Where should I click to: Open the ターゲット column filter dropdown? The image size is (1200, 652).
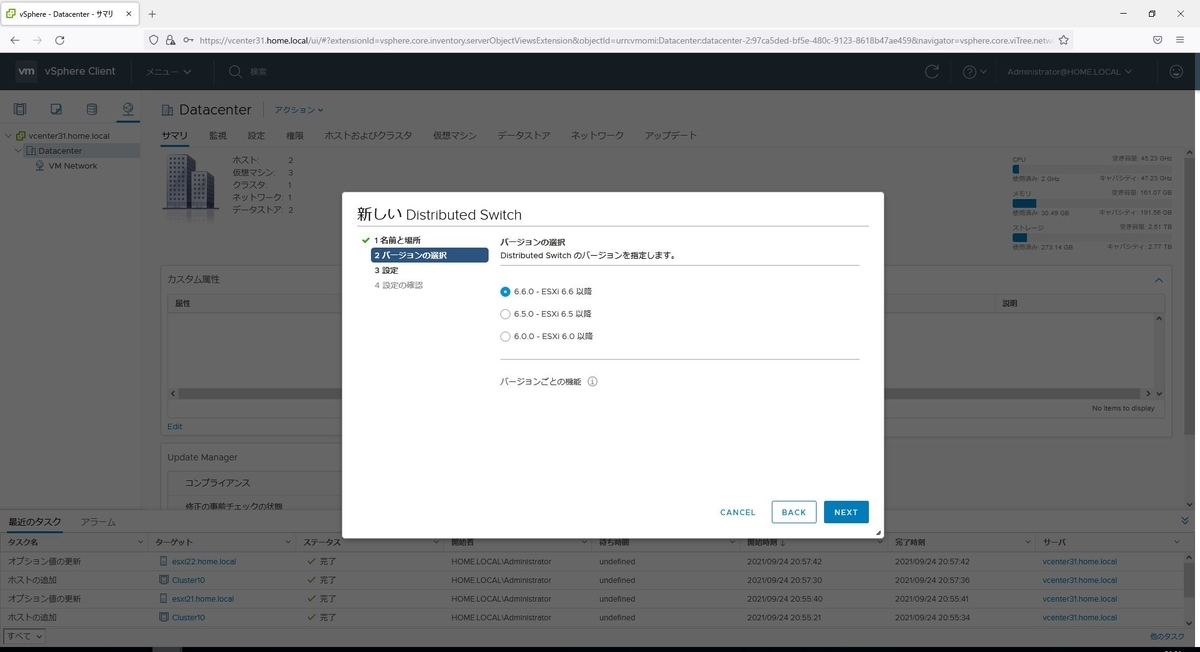click(289, 542)
